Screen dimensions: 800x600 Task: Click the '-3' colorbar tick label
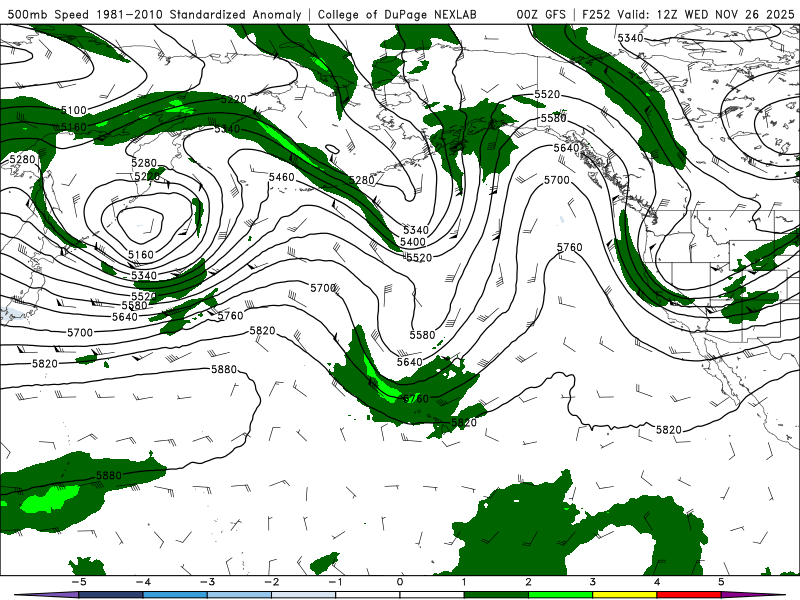[x=207, y=582]
